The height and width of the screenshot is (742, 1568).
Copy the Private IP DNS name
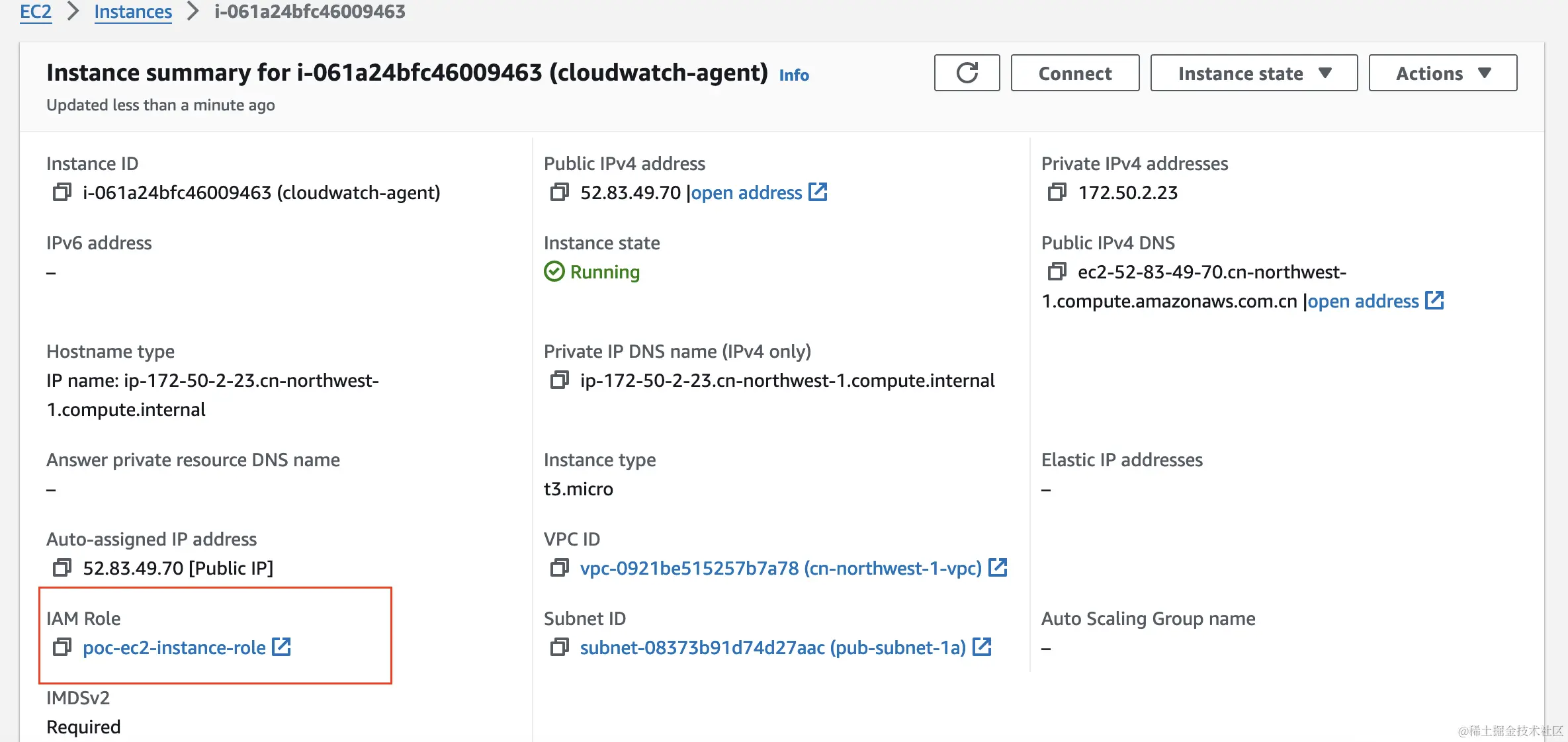click(x=559, y=380)
